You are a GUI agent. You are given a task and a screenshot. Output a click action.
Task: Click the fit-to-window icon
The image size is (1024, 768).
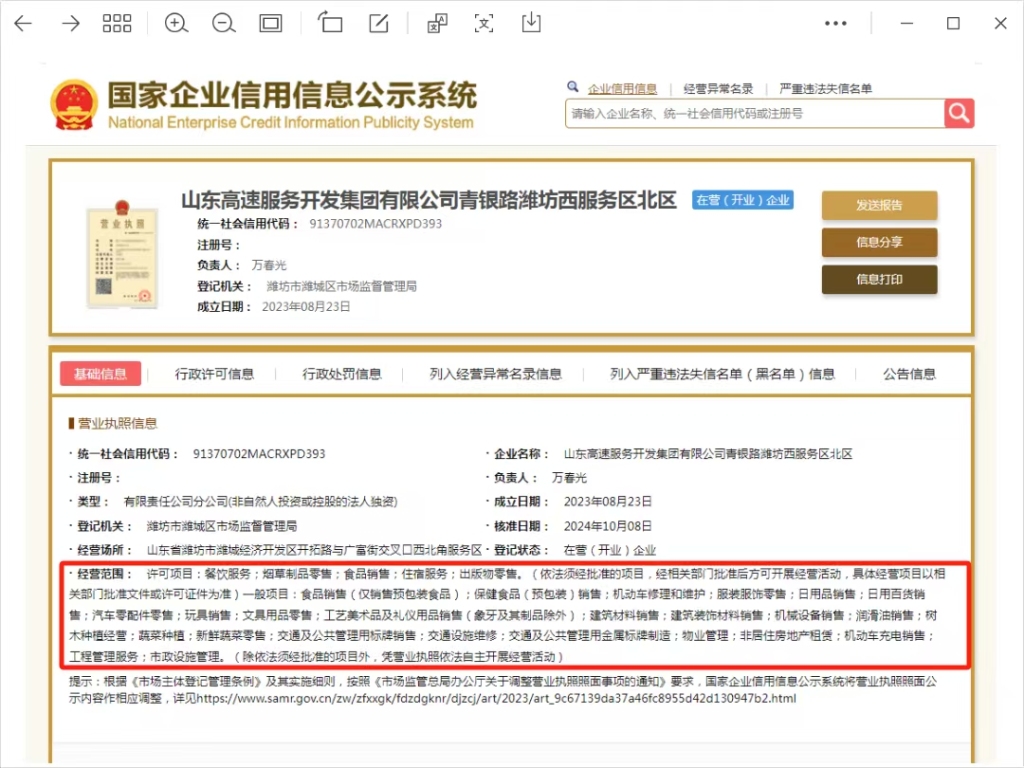[x=270, y=24]
